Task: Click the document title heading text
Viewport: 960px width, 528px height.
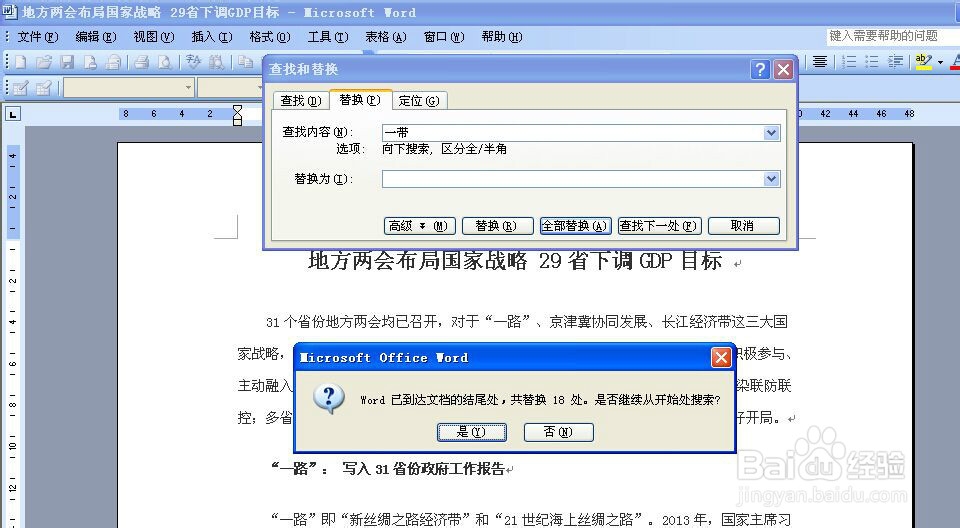Action: click(515, 261)
